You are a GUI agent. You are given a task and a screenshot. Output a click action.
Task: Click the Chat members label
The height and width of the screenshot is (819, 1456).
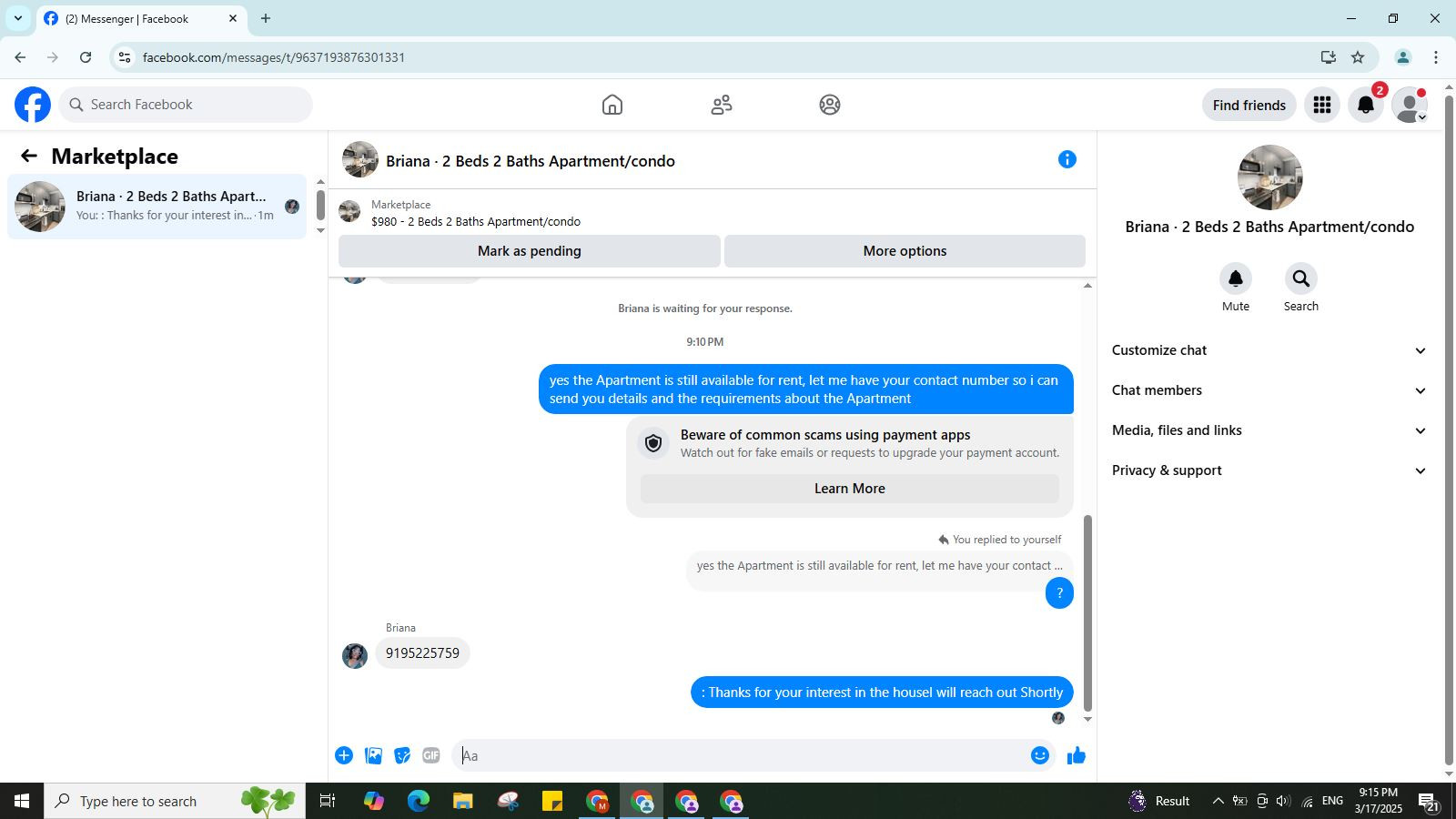pyautogui.click(x=1157, y=390)
